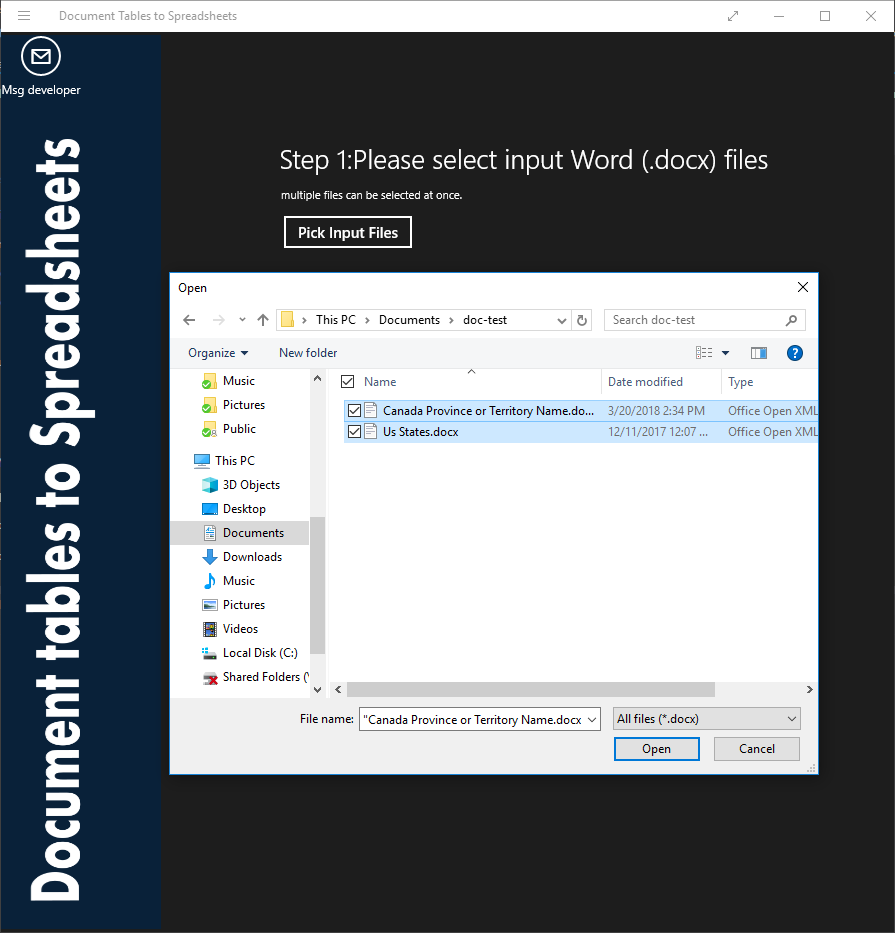
Task: Open the Help question mark icon
Action: click(794, 352)
